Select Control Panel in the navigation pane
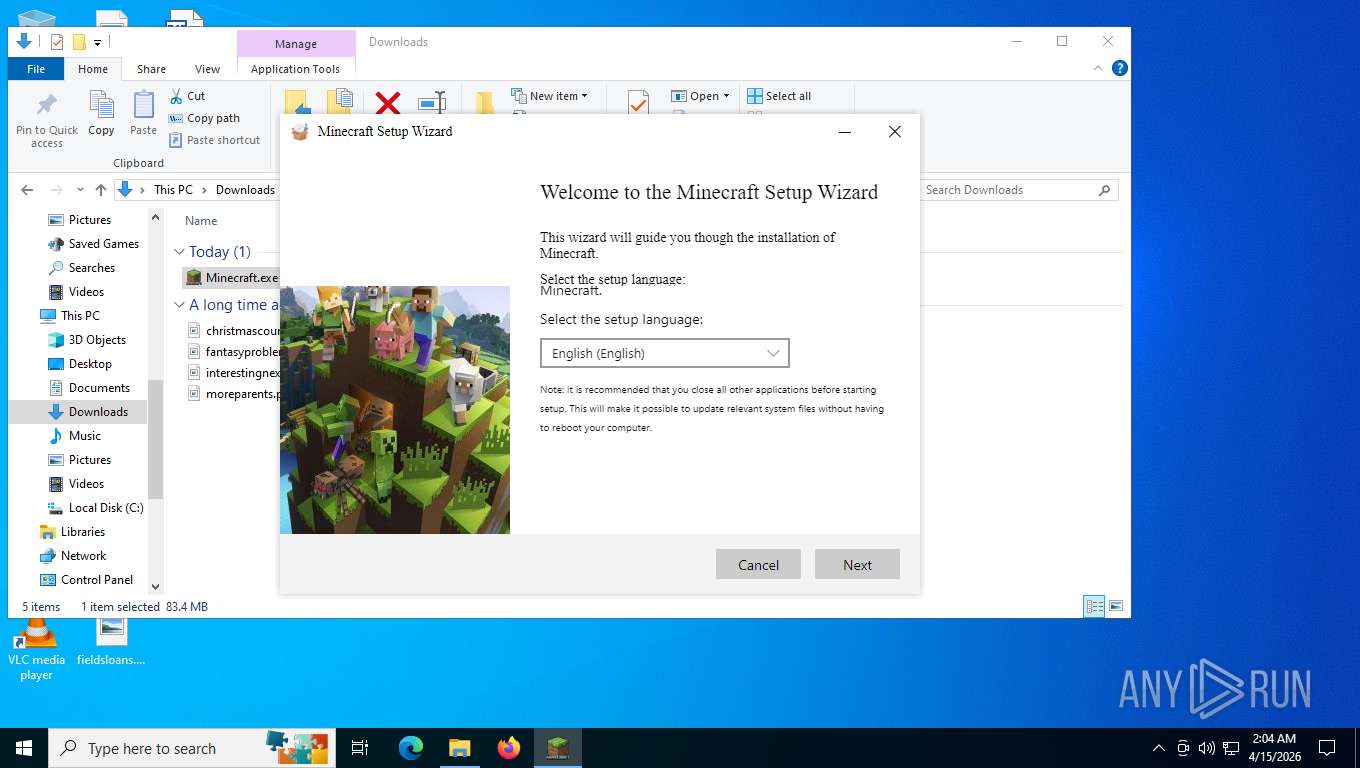1360x768 pixels. pos(86,580)
